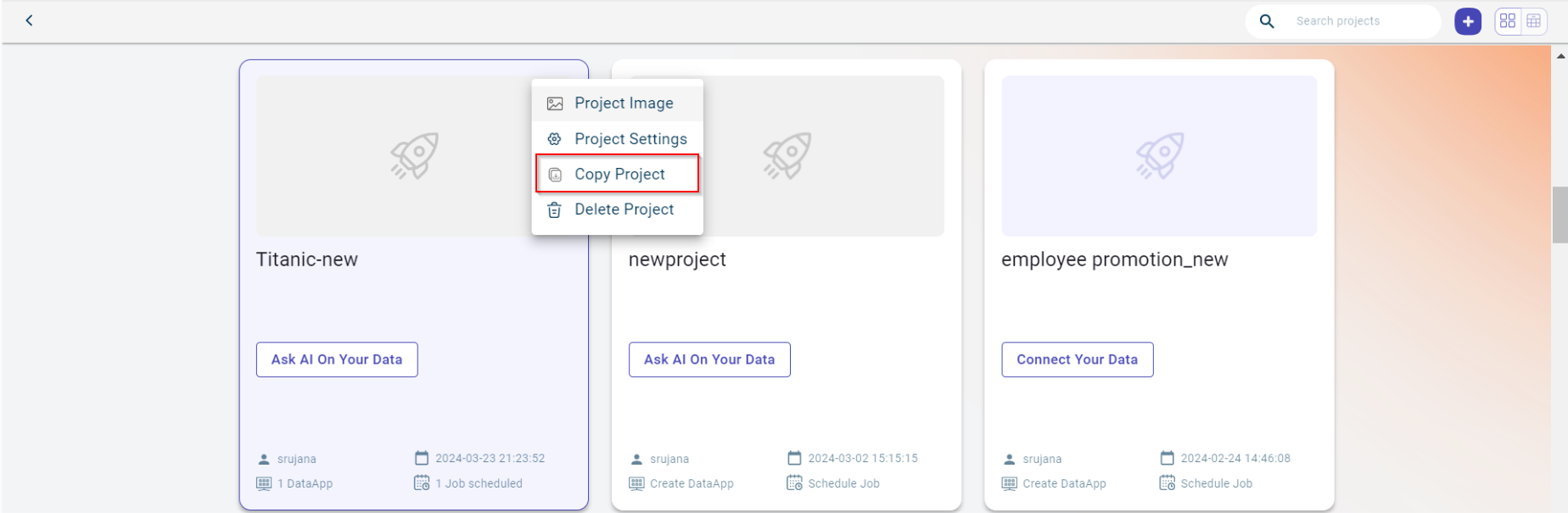Click the back arrow icon

tap(29, 20)
